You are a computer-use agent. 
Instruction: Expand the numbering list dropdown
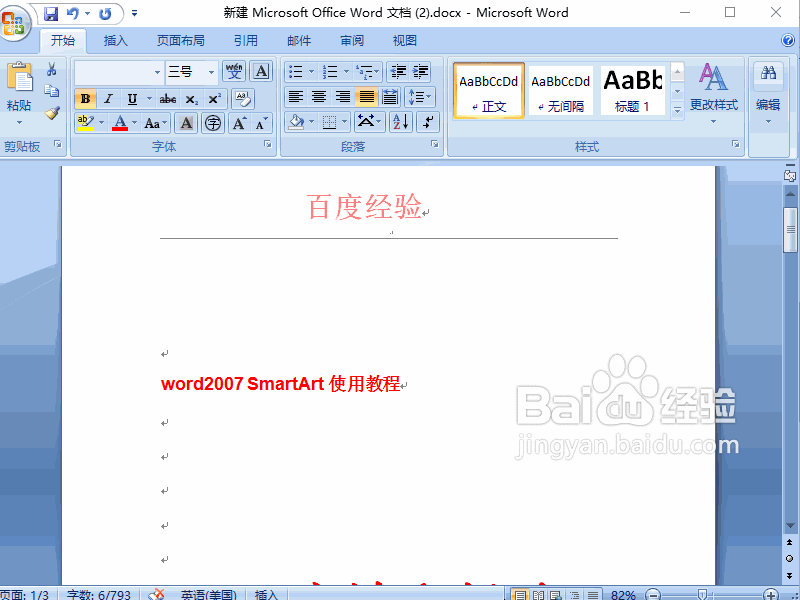point(346,72)
